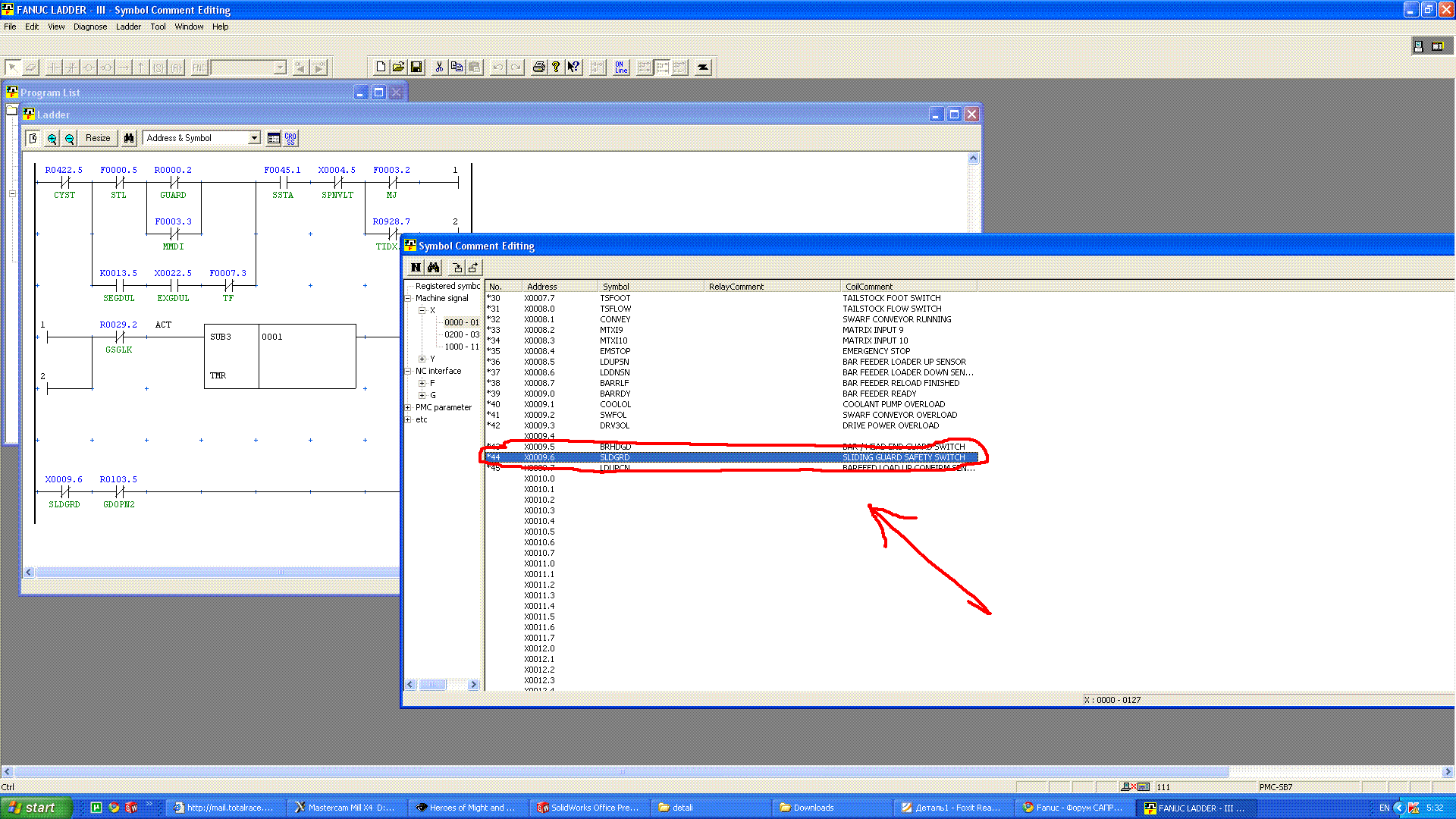This screenshot has width=1456, height=819.
Task: Open the File menu
Action: (10, 27)
